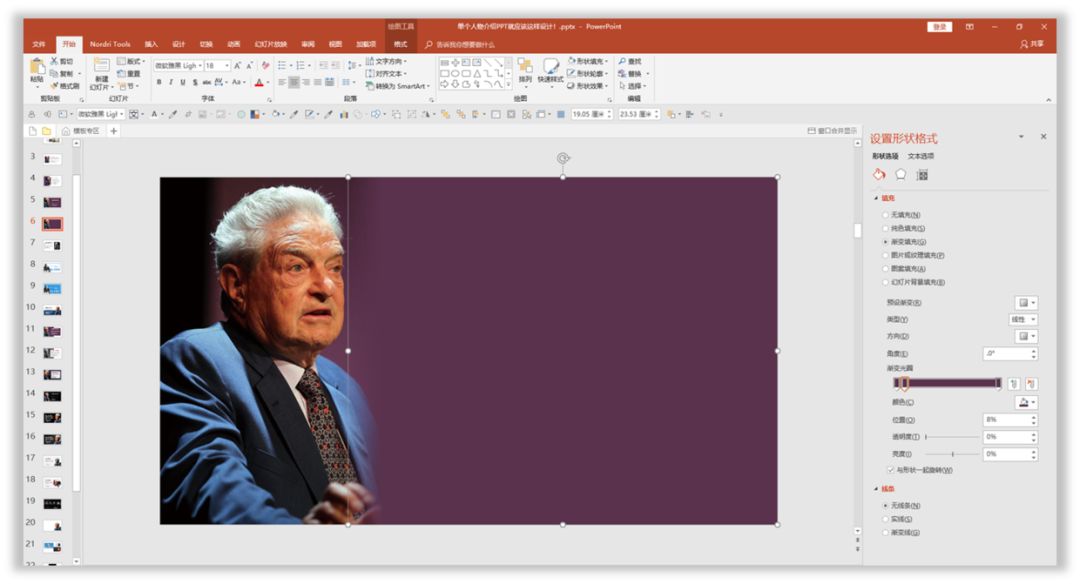
Task: Click the Reset (重置) slide button
Action: click(x=129, y=74)
